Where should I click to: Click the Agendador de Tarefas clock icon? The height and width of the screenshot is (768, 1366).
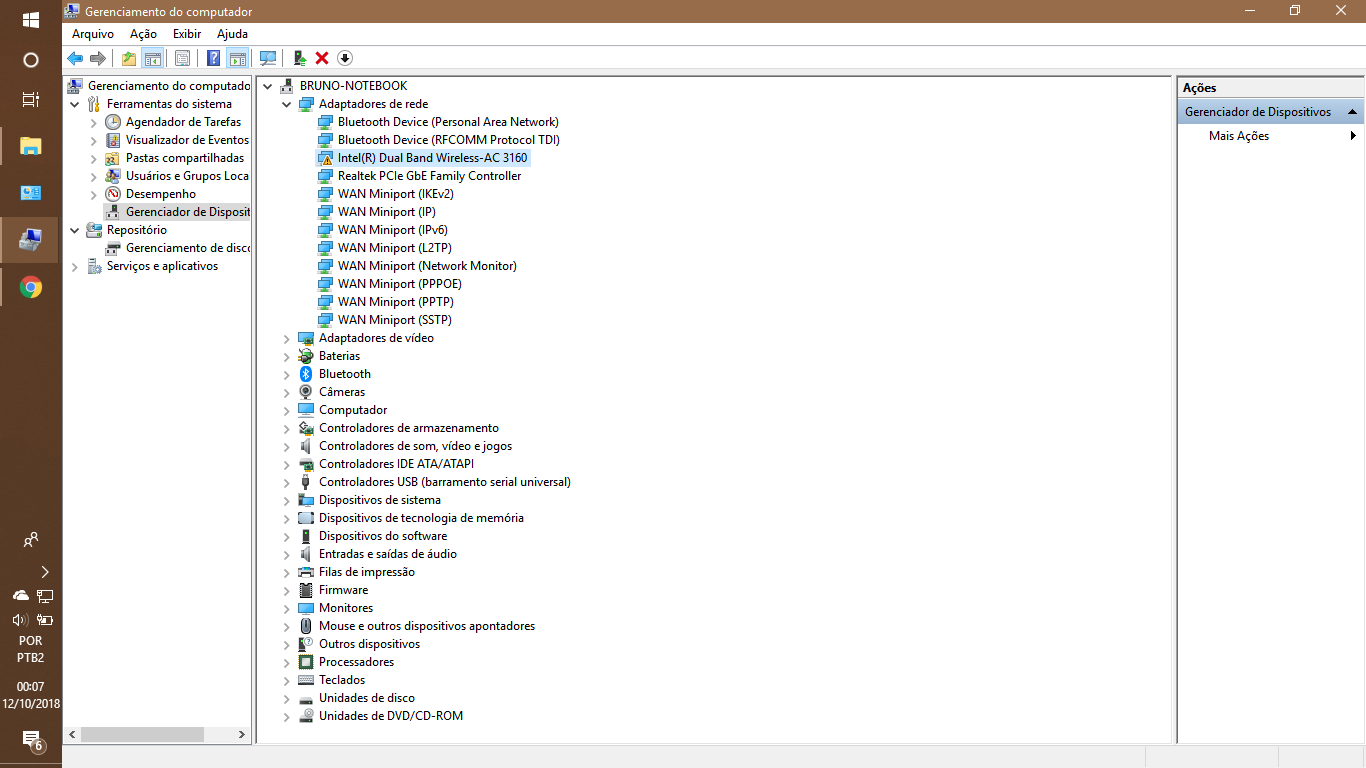click(x=113, y=122)
